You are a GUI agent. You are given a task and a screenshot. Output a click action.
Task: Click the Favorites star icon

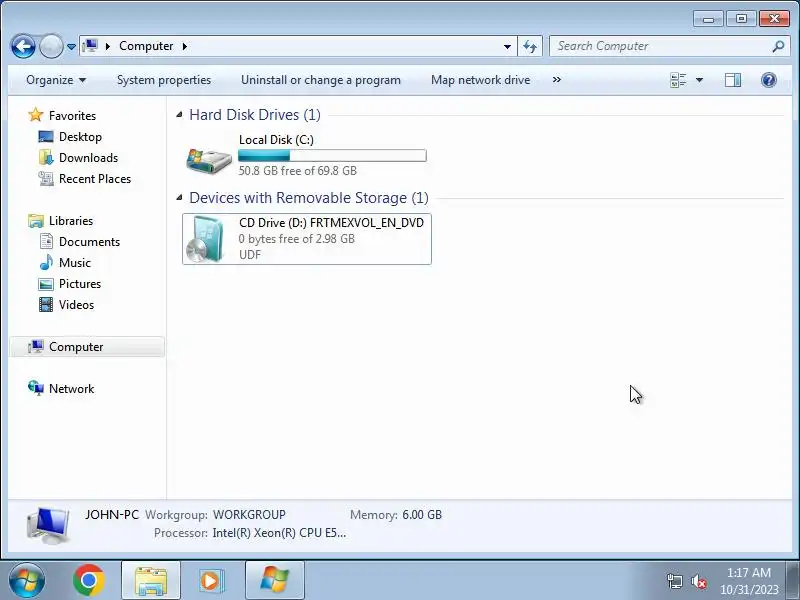pos(36,115)
